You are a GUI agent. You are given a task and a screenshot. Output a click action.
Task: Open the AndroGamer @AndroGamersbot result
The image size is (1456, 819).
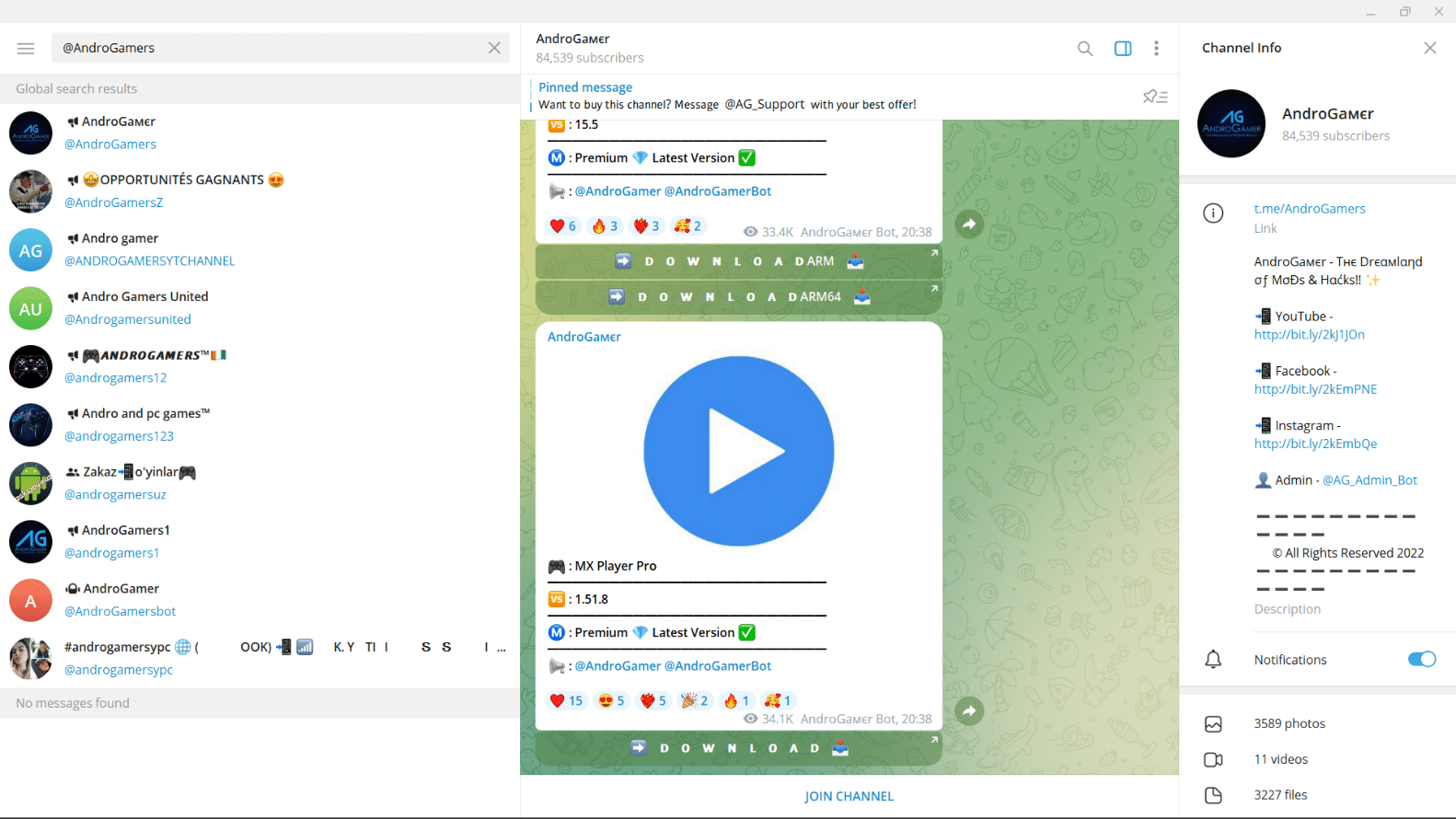[x=260, y=600]
